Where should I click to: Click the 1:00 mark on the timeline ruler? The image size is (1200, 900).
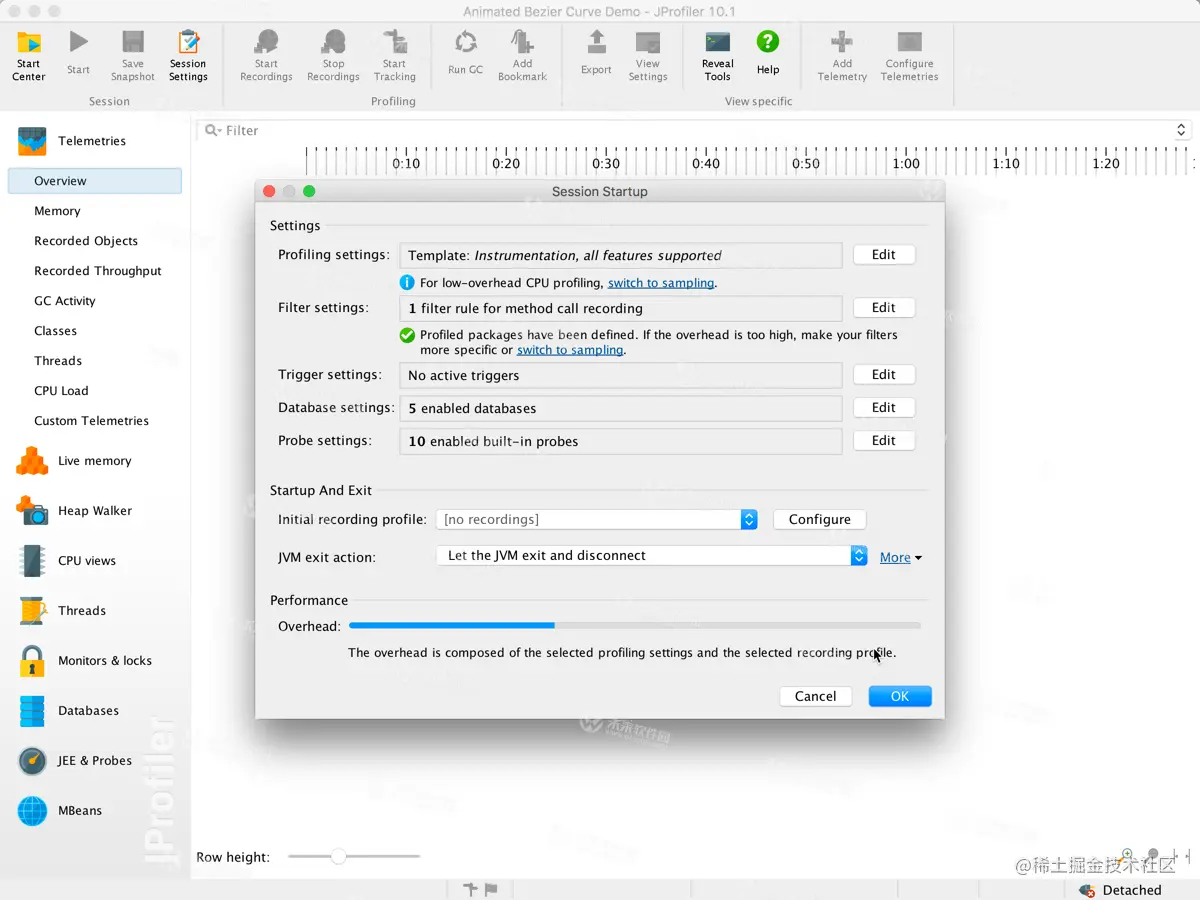pyautogui.click(x=906, y=163)
